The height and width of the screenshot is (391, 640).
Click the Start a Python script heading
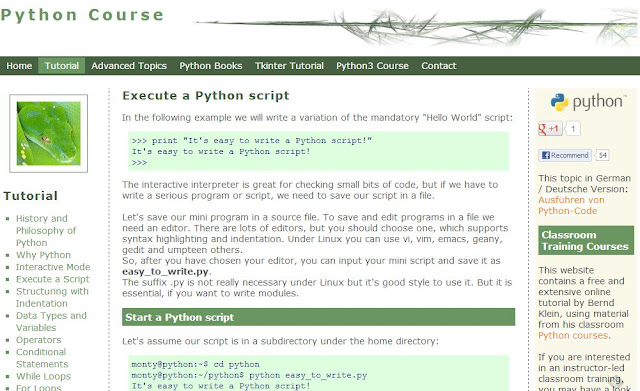click(318, 317)
